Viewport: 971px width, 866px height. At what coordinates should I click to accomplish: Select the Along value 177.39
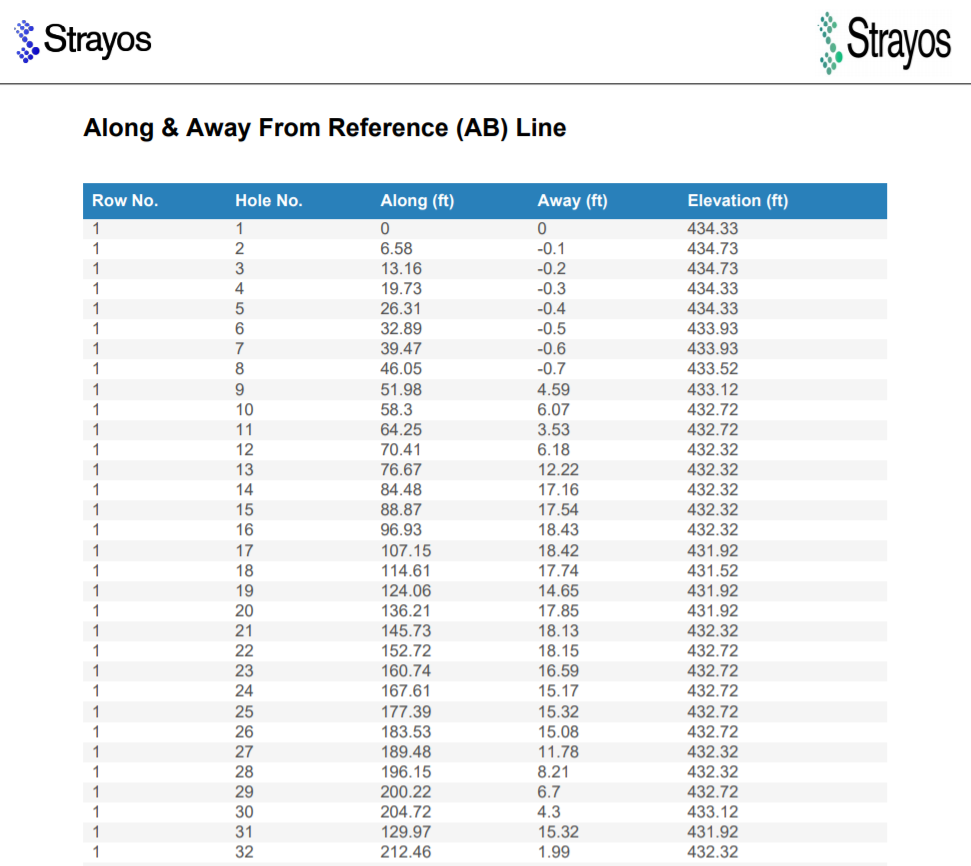coord(406,712)
